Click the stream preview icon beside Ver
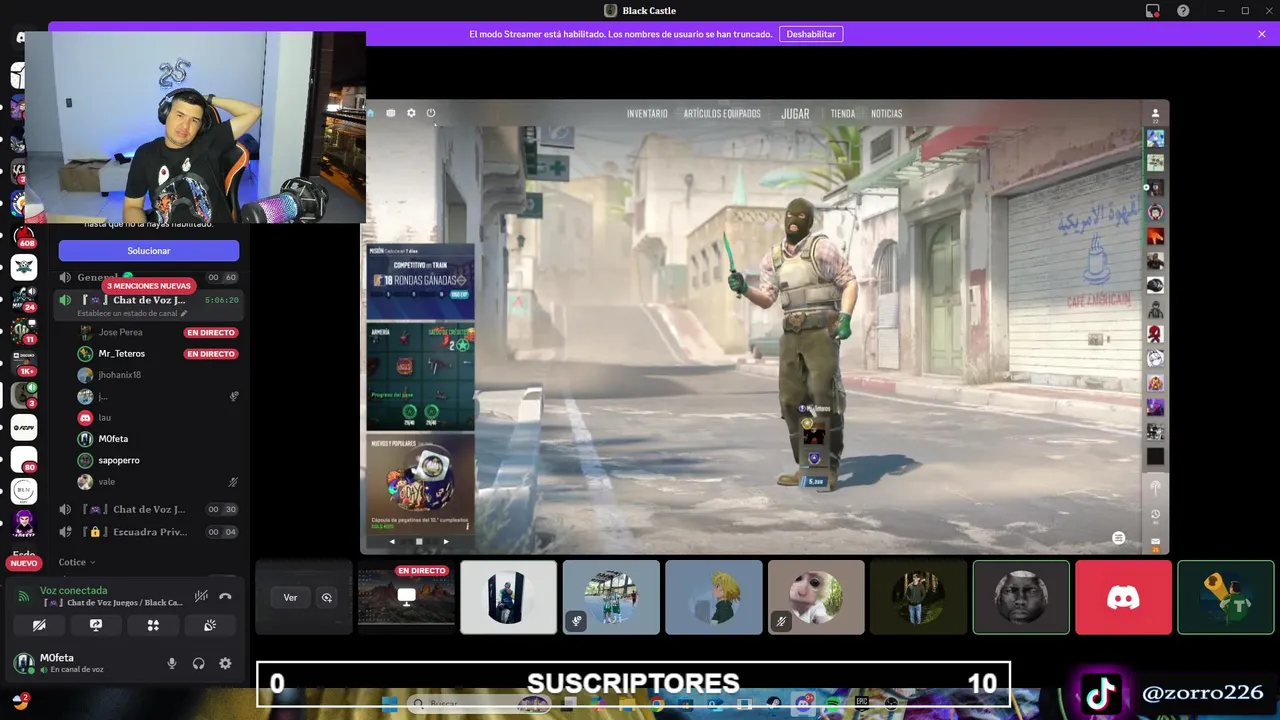Viewport: 1280px width, 720px height. [x=326, y=598]
